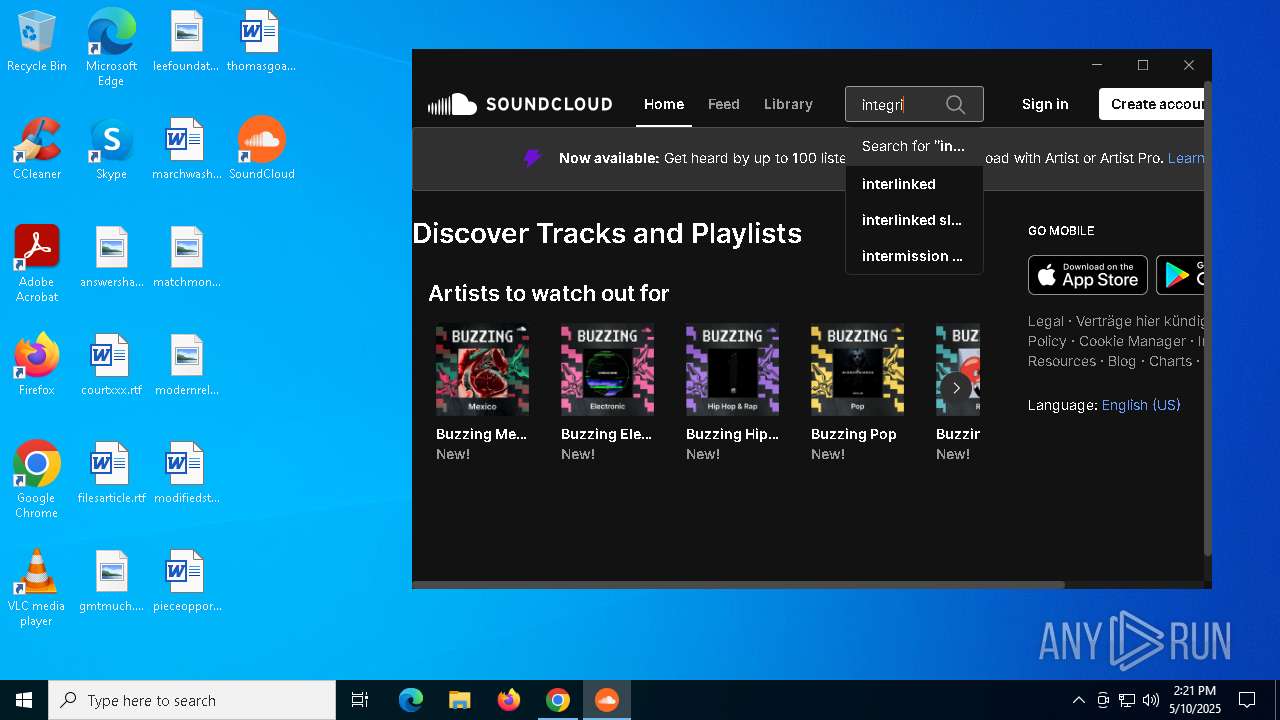Click the SoundCloud vertical scrollbar

[x=1207, y=318]
